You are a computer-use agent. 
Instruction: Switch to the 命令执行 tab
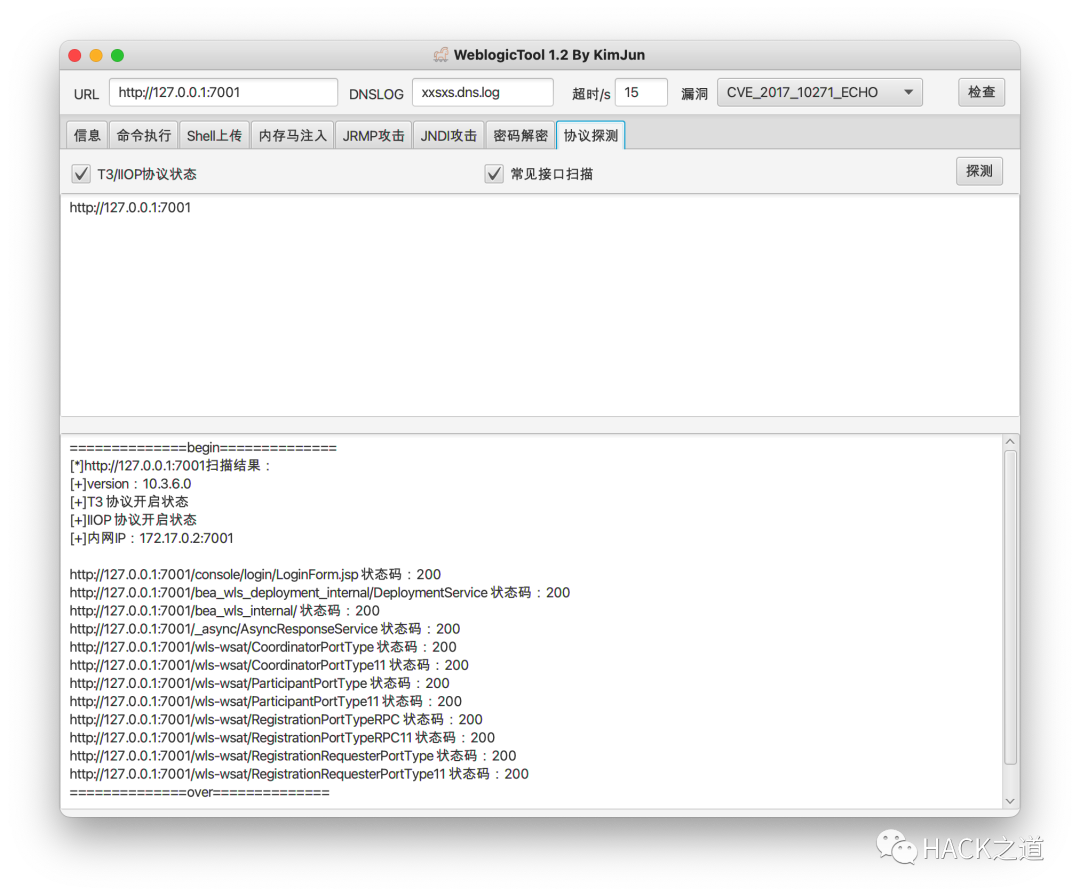coord(143,135)
